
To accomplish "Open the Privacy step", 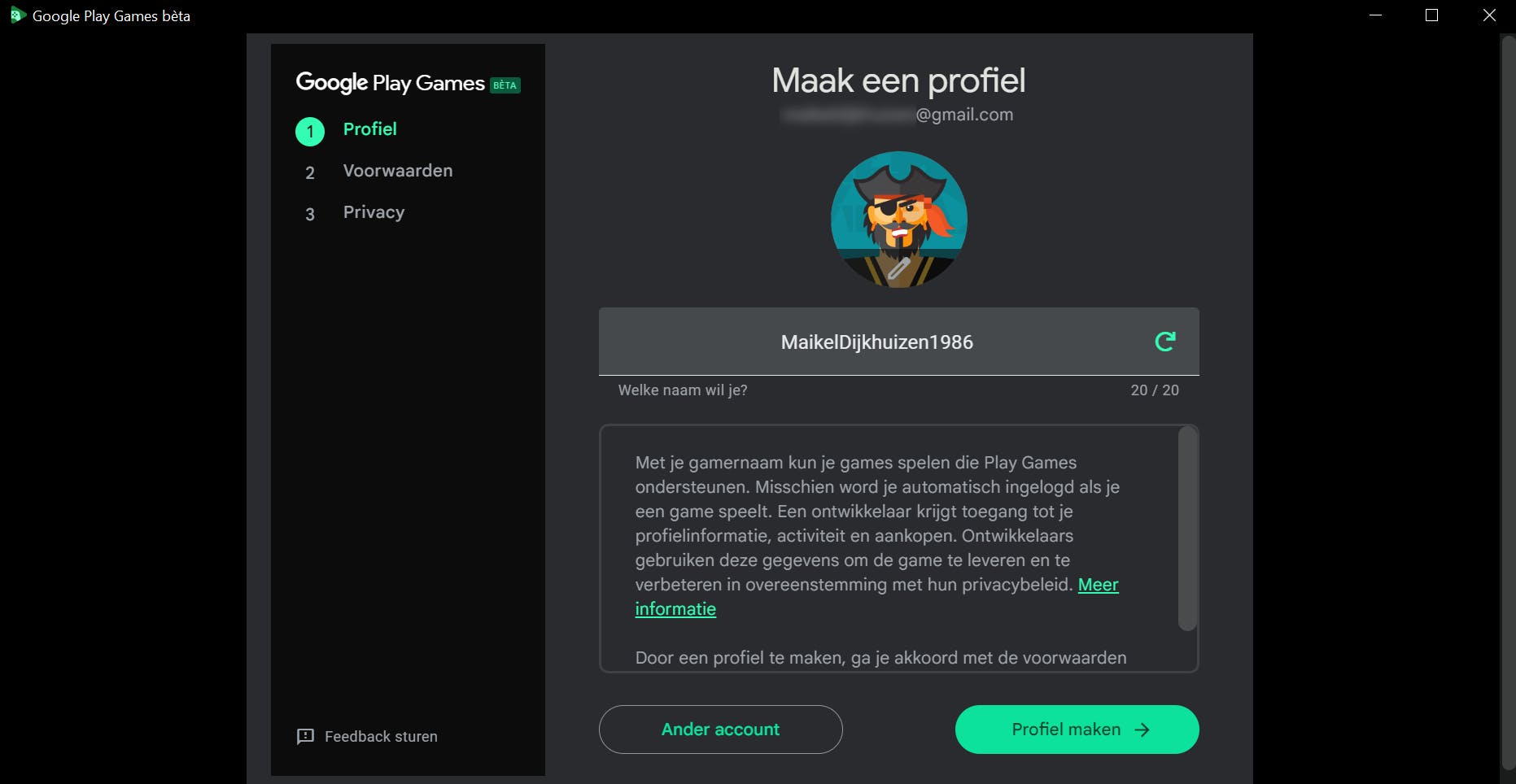I will (374, 212).
